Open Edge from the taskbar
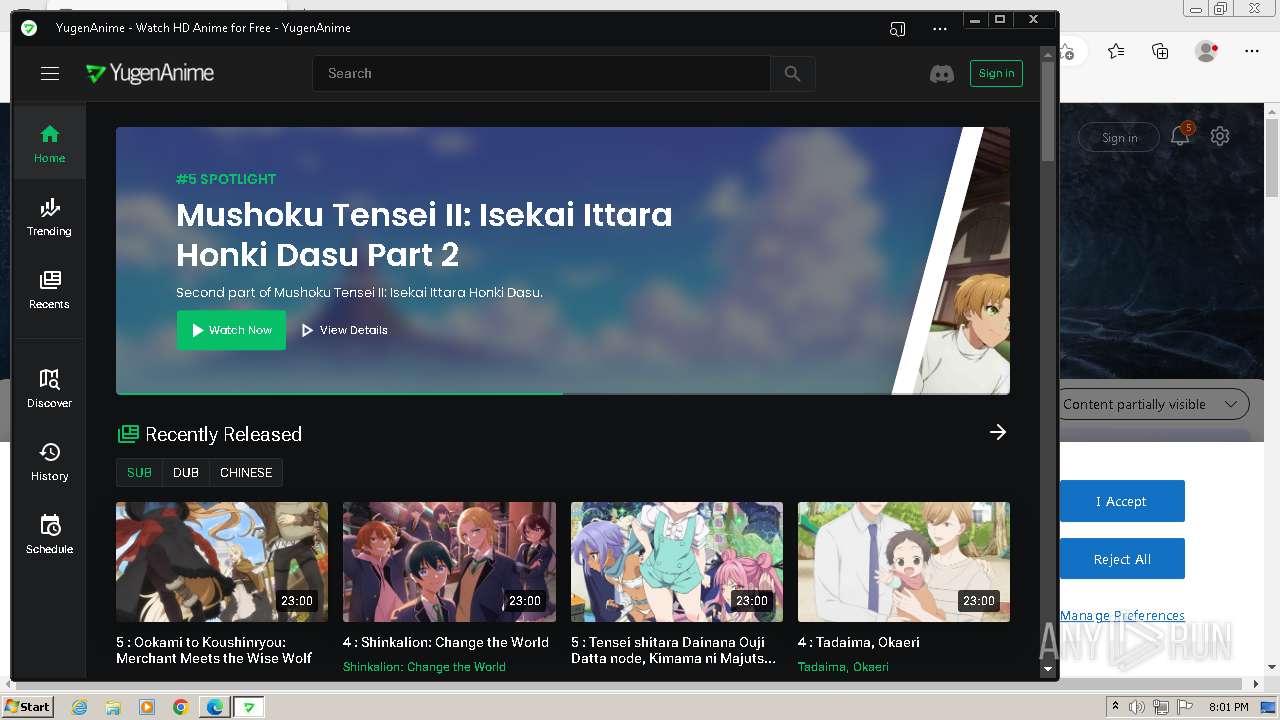The image size is (1280, 720). [215, 707]
